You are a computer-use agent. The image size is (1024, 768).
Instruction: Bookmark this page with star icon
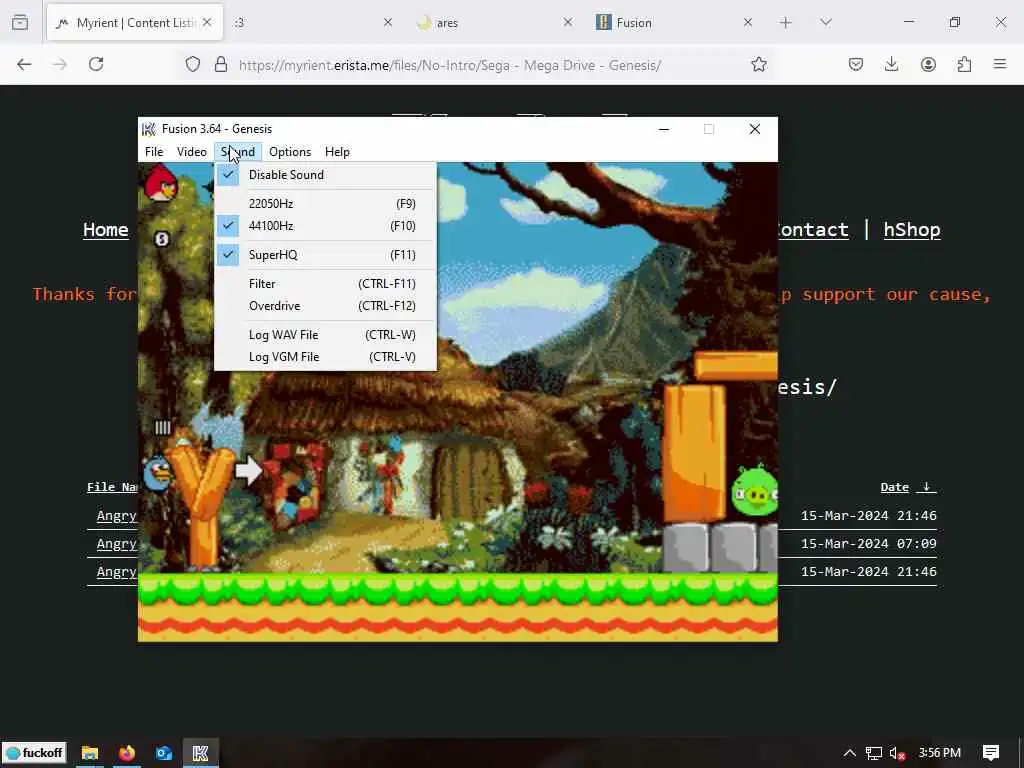click(758, 64)
